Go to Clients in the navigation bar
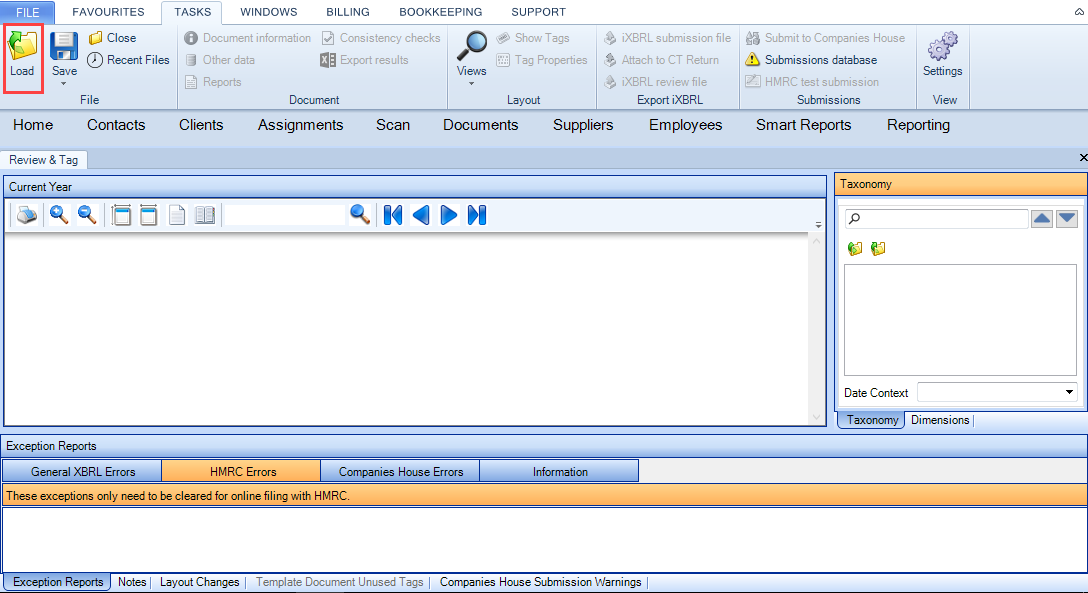The height and width of the screenshot is (593, 1088). pos(201,125)
